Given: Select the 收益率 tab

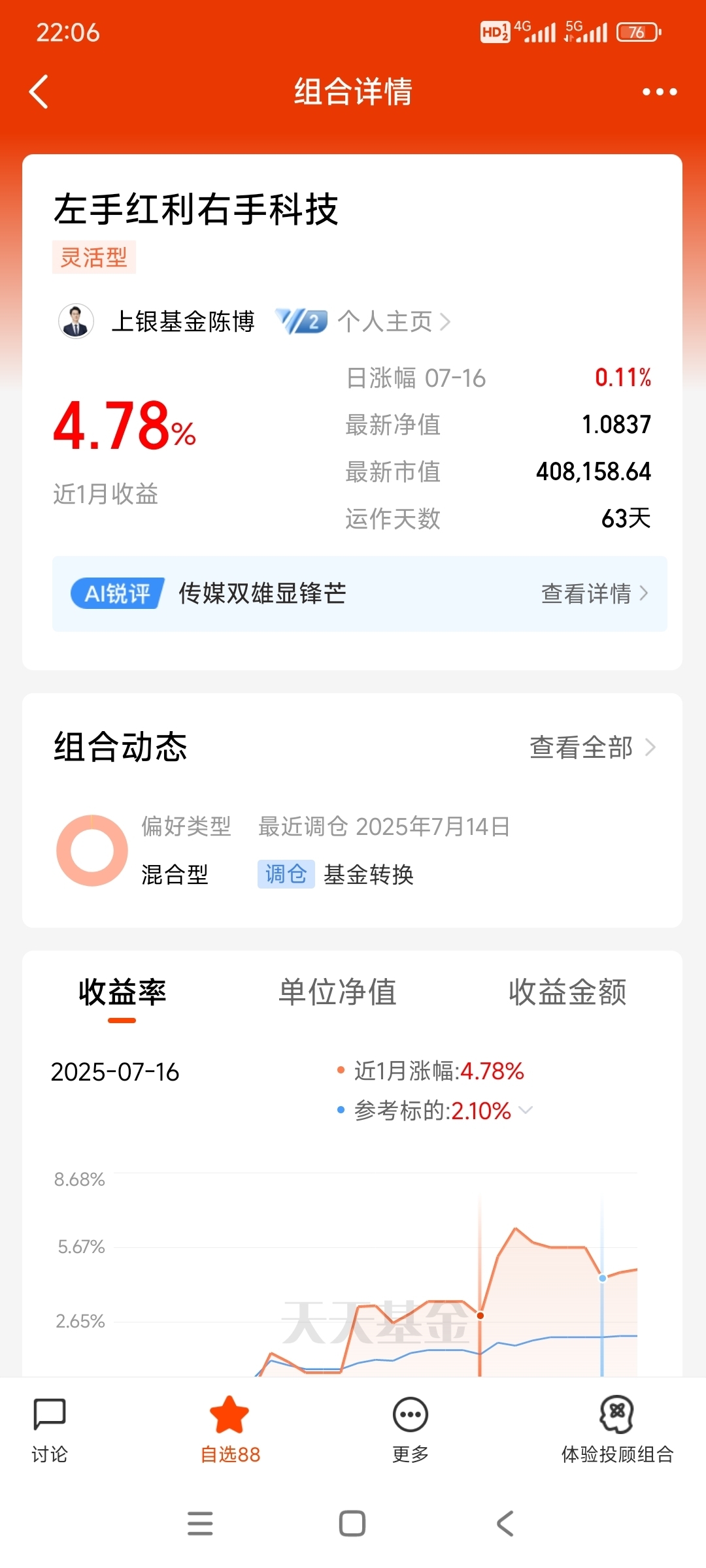Looking at the screenshot, I should (122, 992).
